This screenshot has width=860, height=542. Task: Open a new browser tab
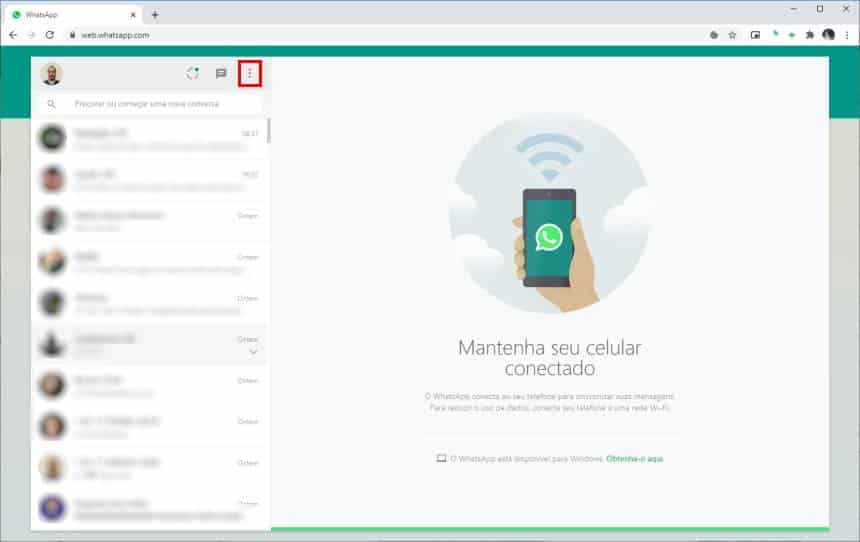tap(155, 15)
